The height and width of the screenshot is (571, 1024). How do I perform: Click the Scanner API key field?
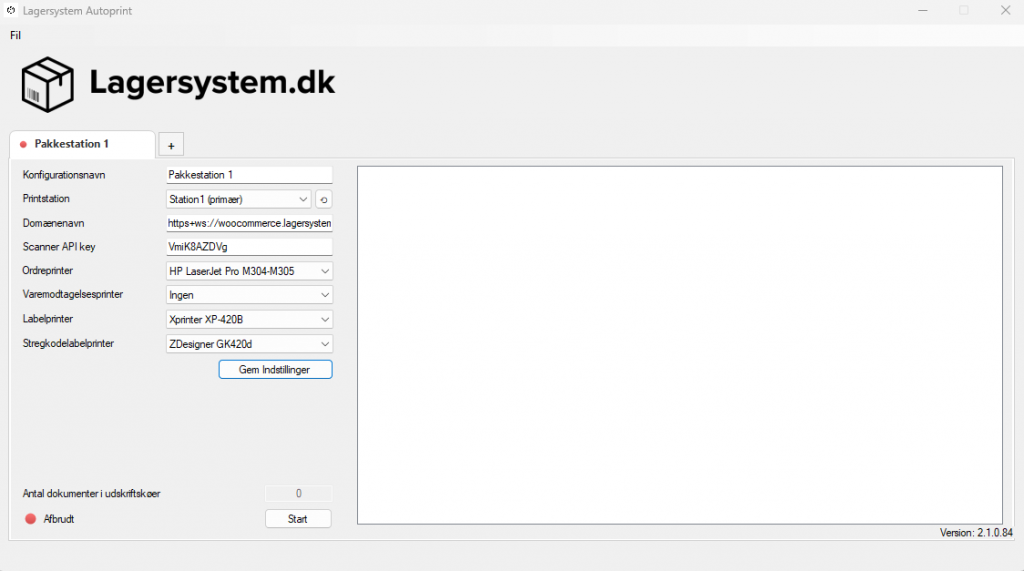click(248, 247)
